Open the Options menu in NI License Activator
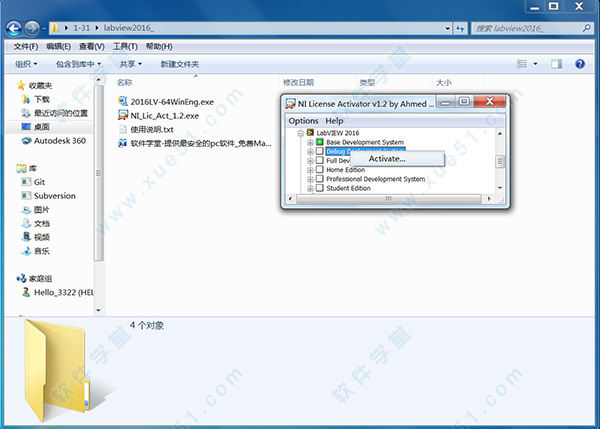The image size is (600, 429). click(303, 121)
